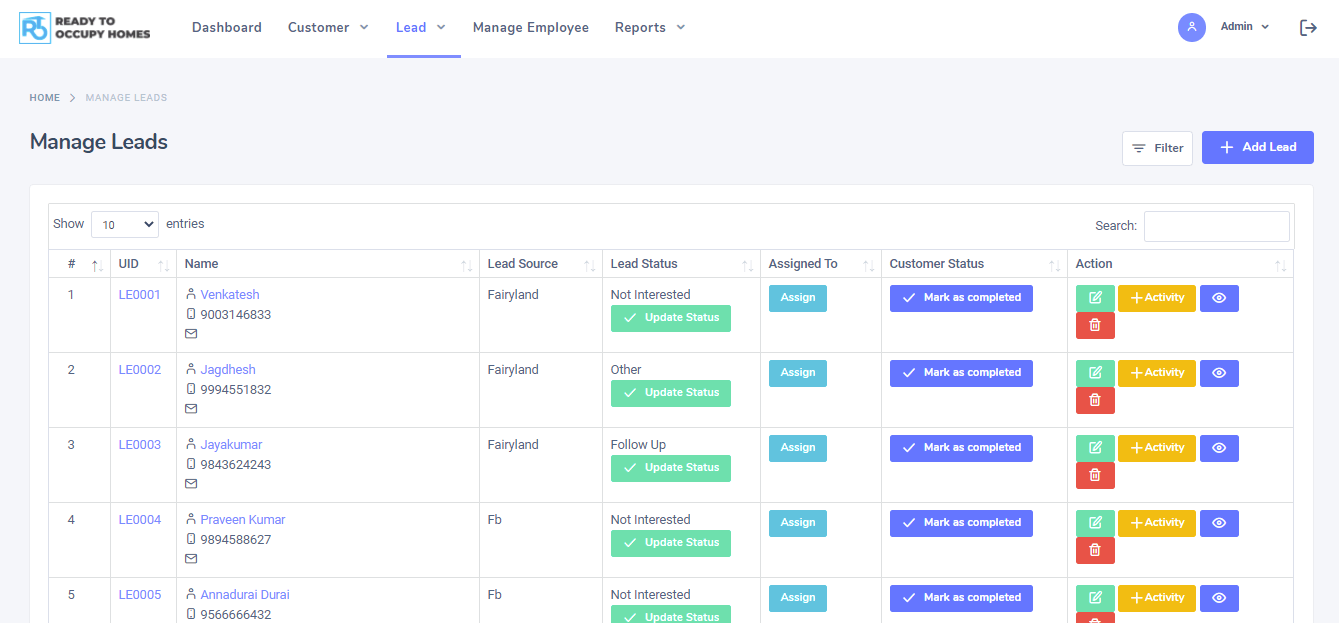
Task: Mark Jagdhesh as completed
Action: coord(961,373)
